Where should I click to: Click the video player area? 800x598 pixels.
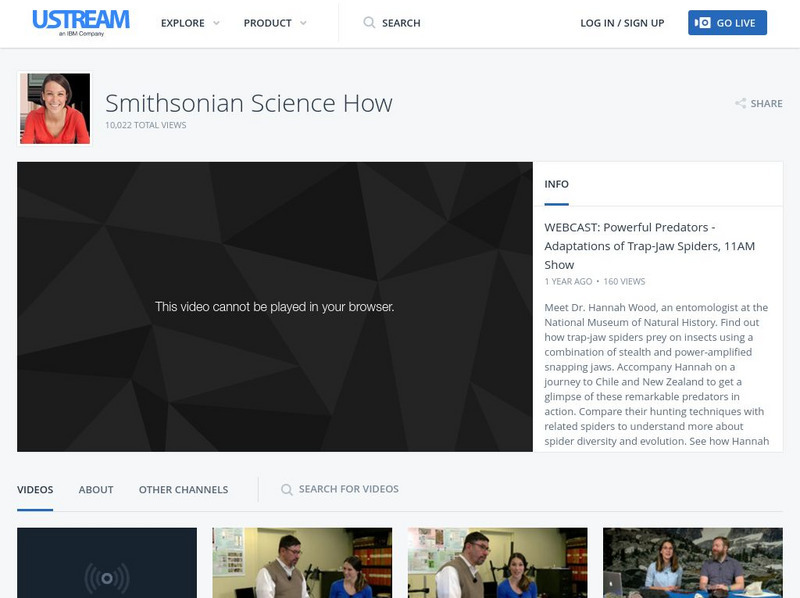point(274,307)
